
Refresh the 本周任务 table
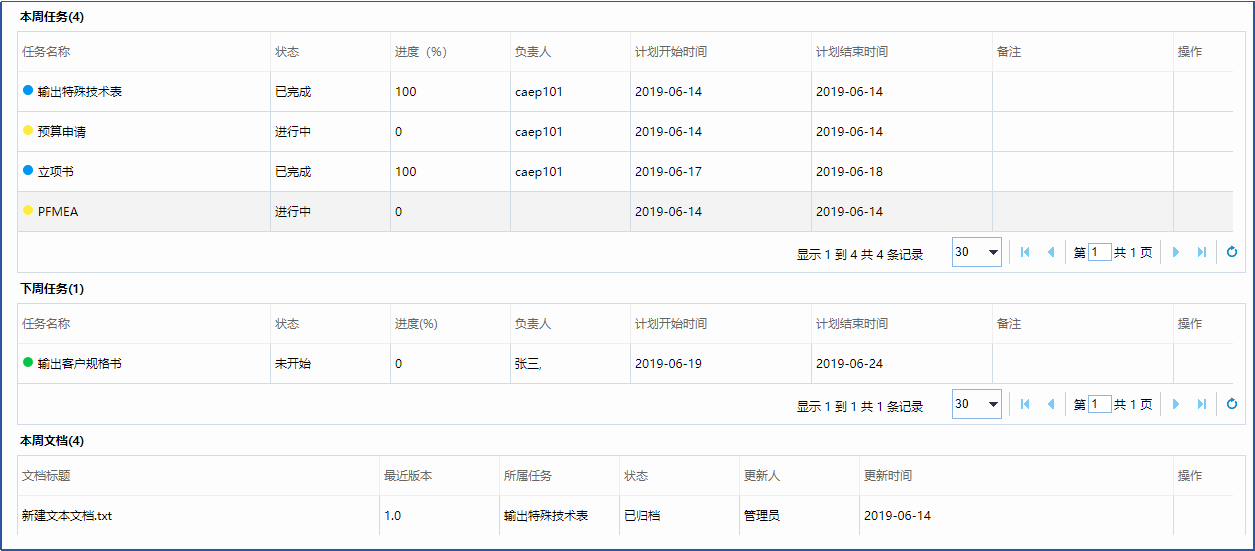pyautogui.click(x=1232, y=253)
